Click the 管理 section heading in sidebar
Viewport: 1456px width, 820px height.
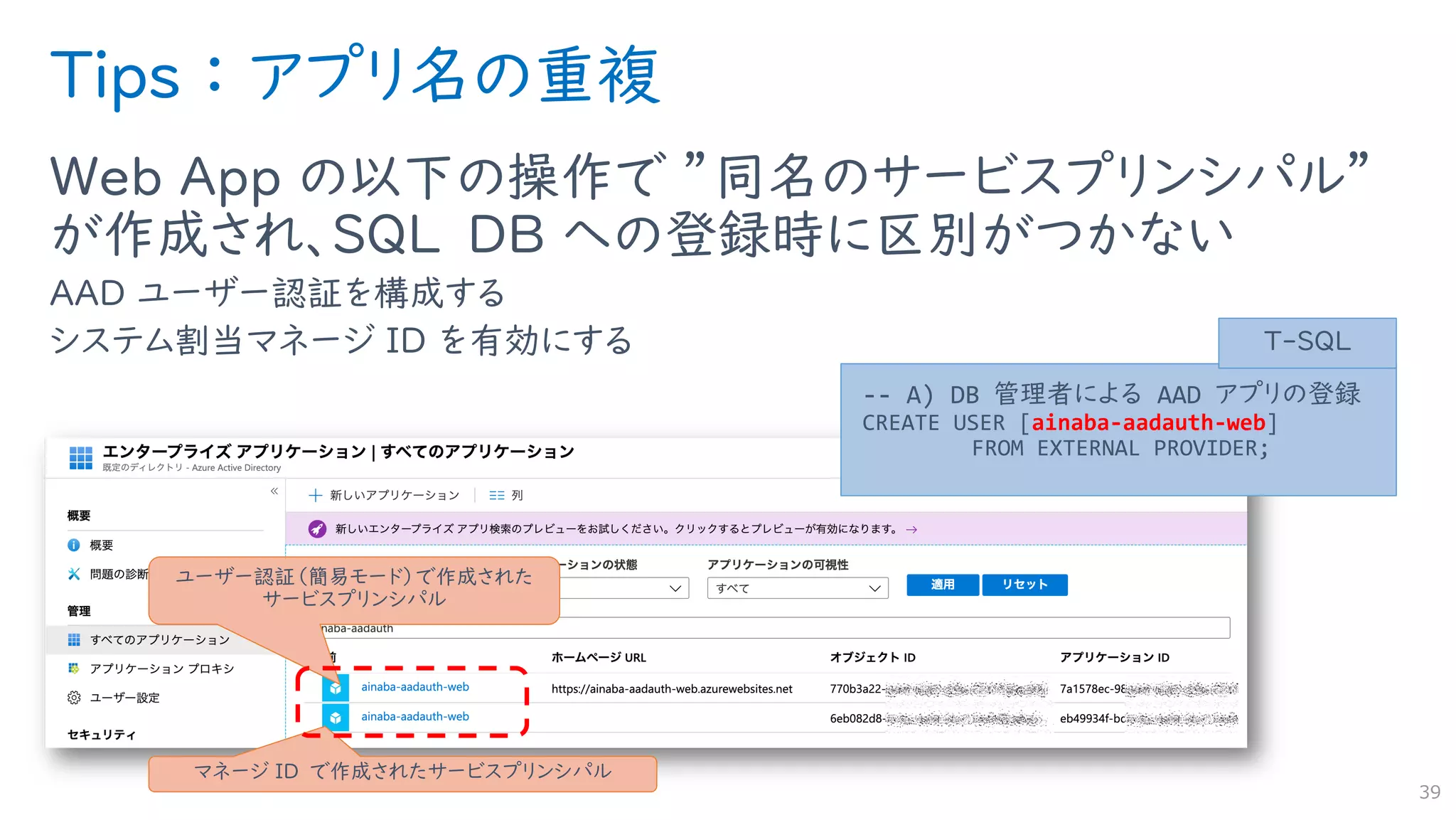[78, 611]
